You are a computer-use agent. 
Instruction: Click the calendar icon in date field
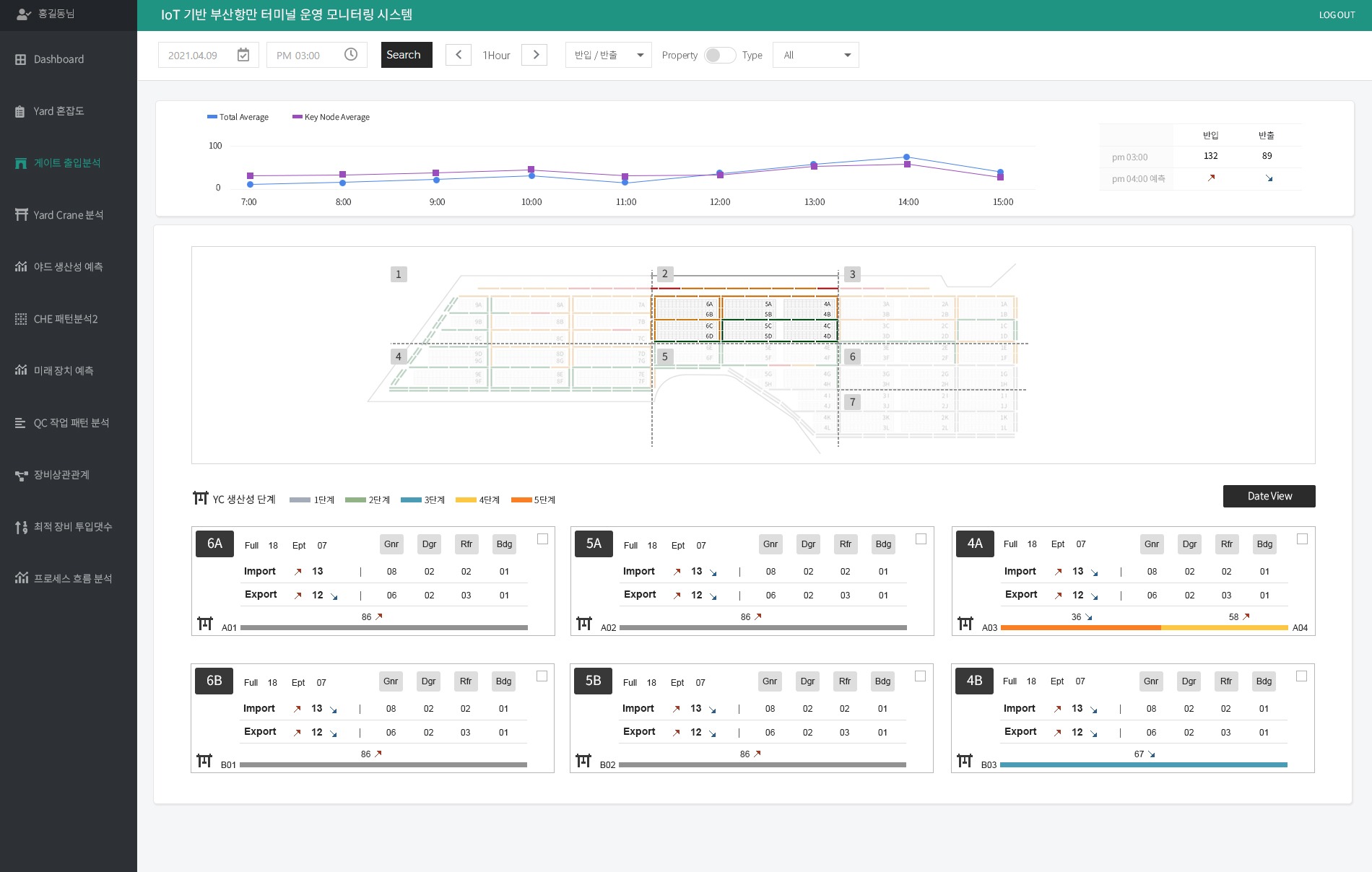coord(243,55)
